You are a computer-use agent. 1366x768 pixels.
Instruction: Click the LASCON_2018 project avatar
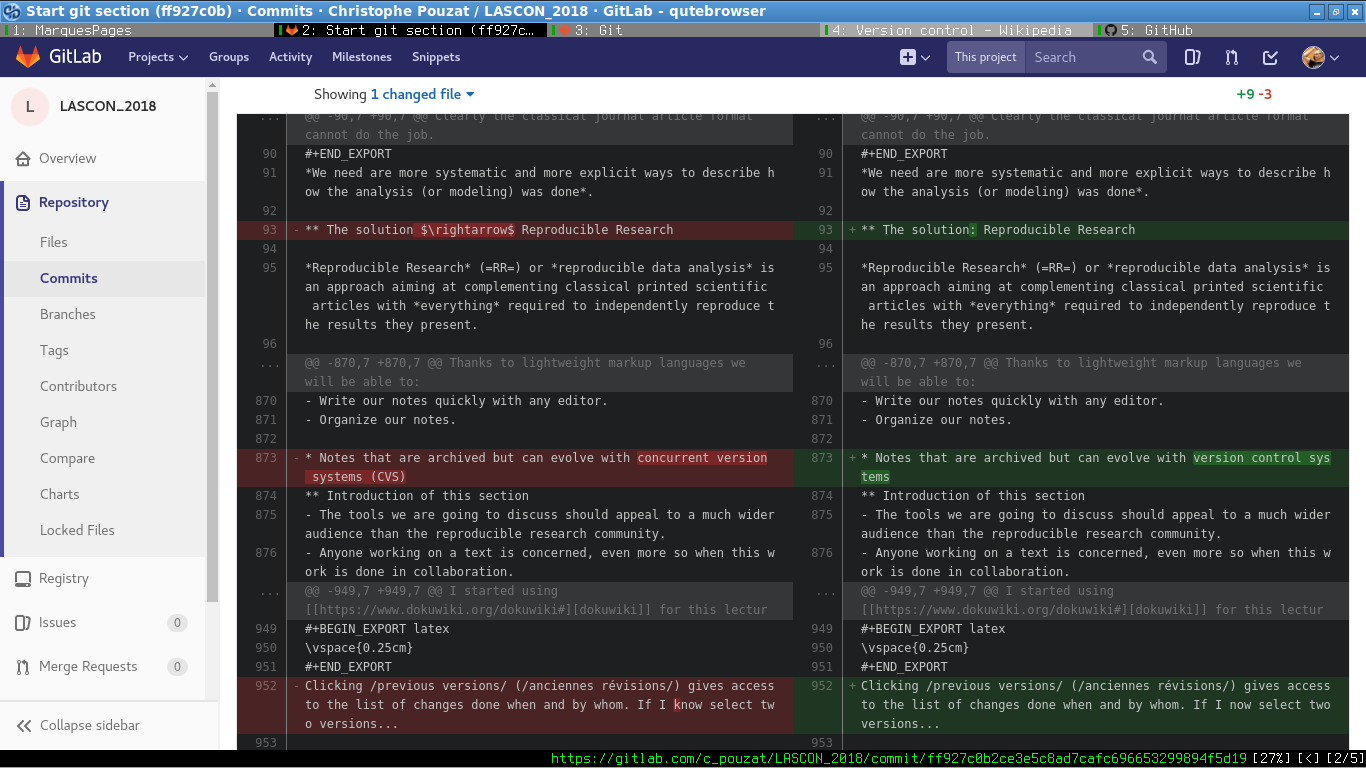tap(30, 106)
